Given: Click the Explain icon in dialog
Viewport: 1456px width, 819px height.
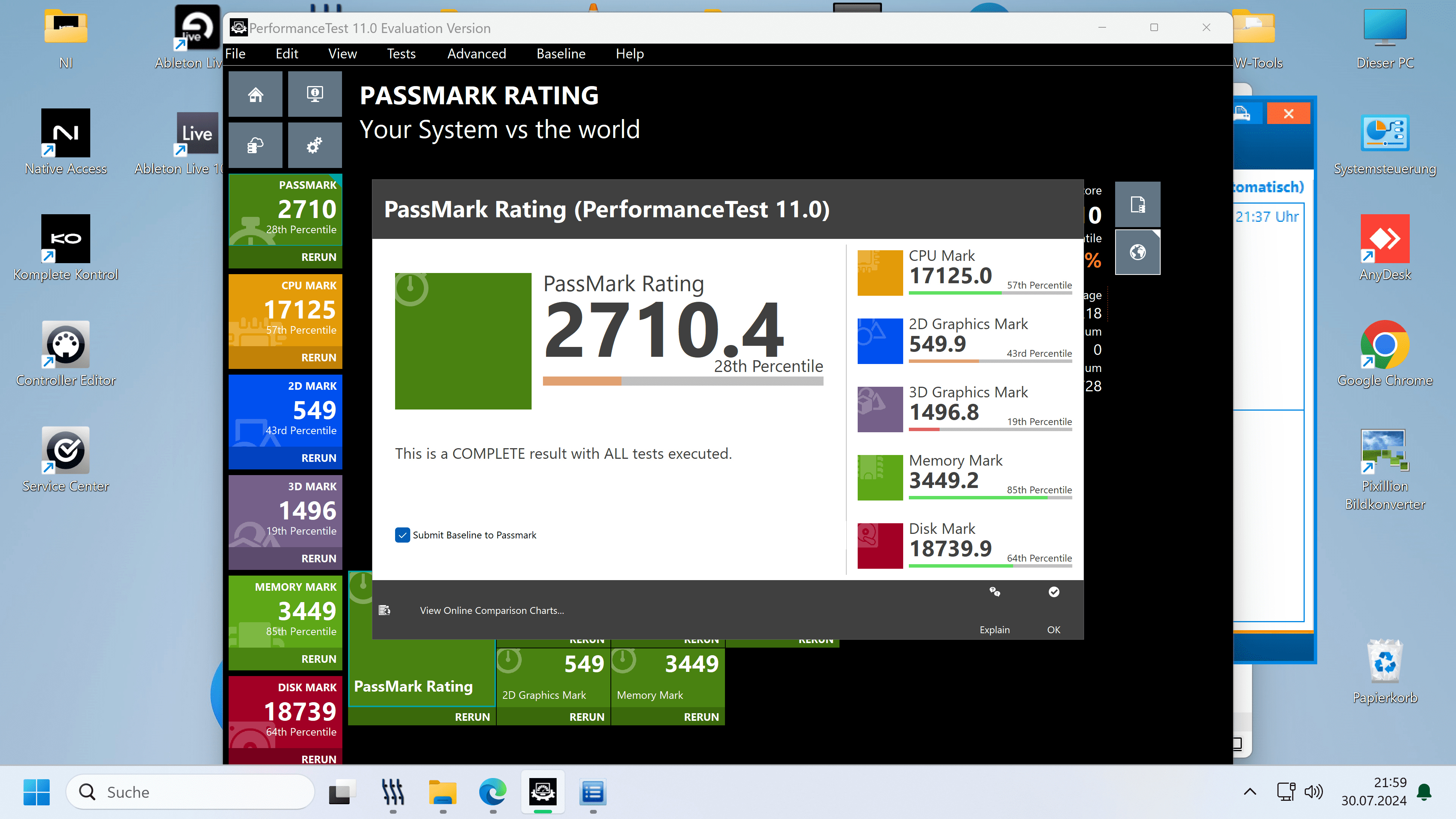Looking at the screenshot, I should [995, 592].
